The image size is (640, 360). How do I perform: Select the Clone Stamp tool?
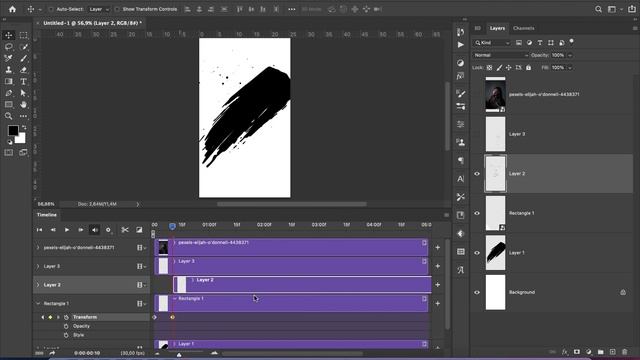(x=9, y=70)
